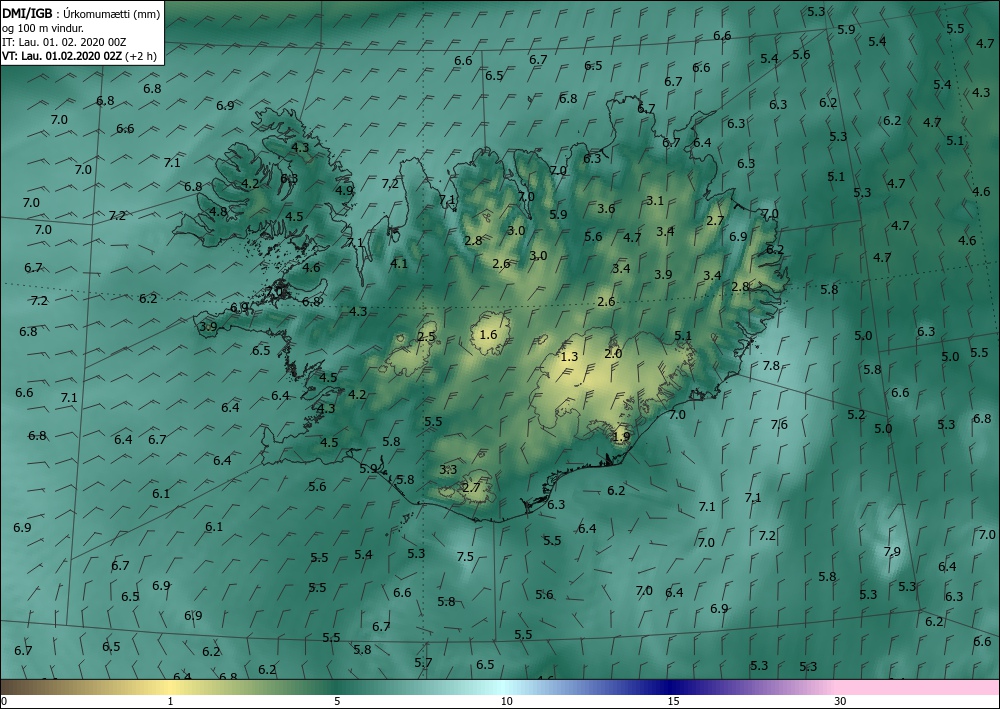Select the "IT: Lau. 01. 02. 2020 00Z" line
The width and height of the screenshot is (1000, 709).
(x=64, y=42)
